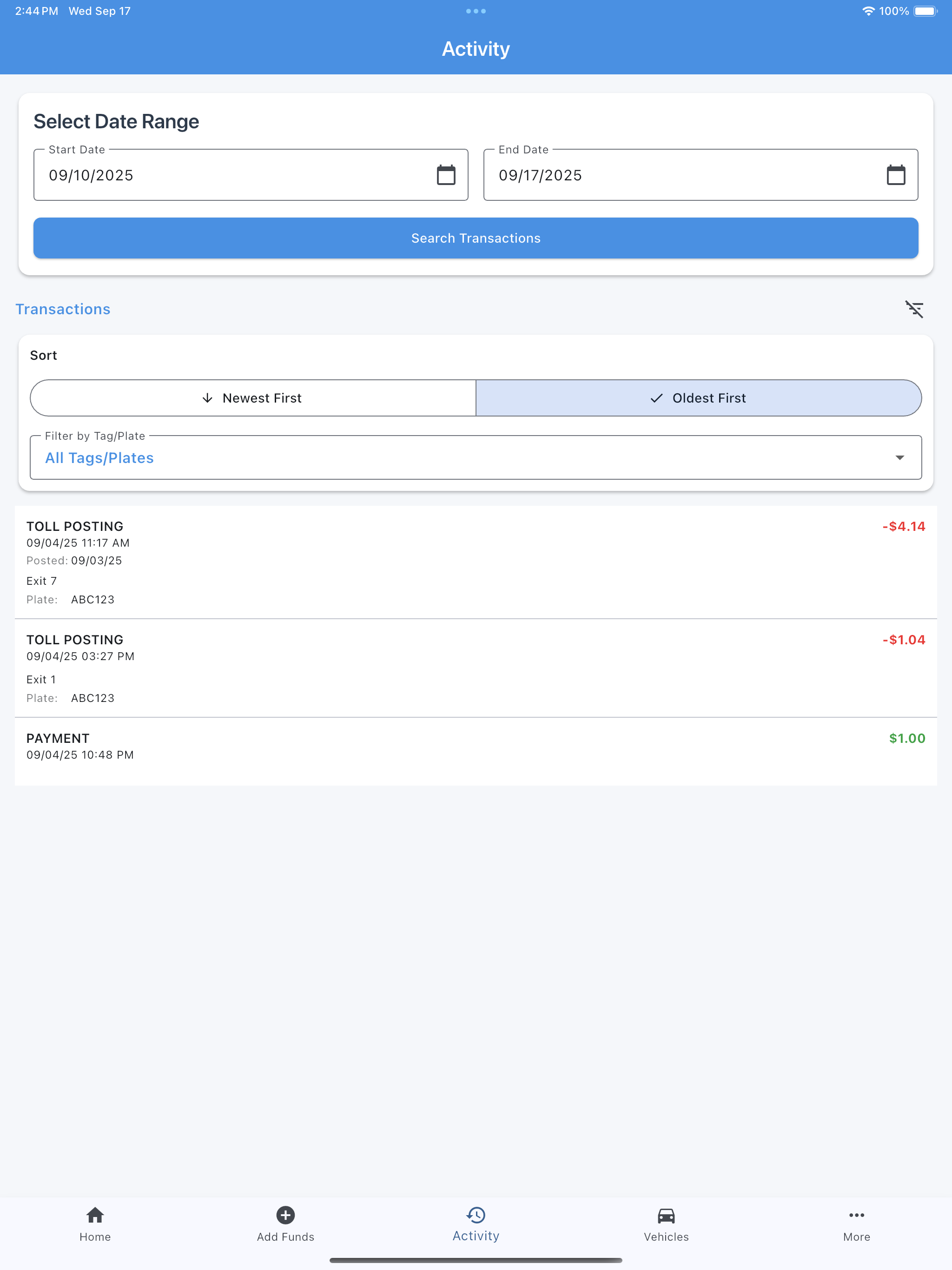
Task: Open the Start Date calendar picker icon
Action: (446, 175)
